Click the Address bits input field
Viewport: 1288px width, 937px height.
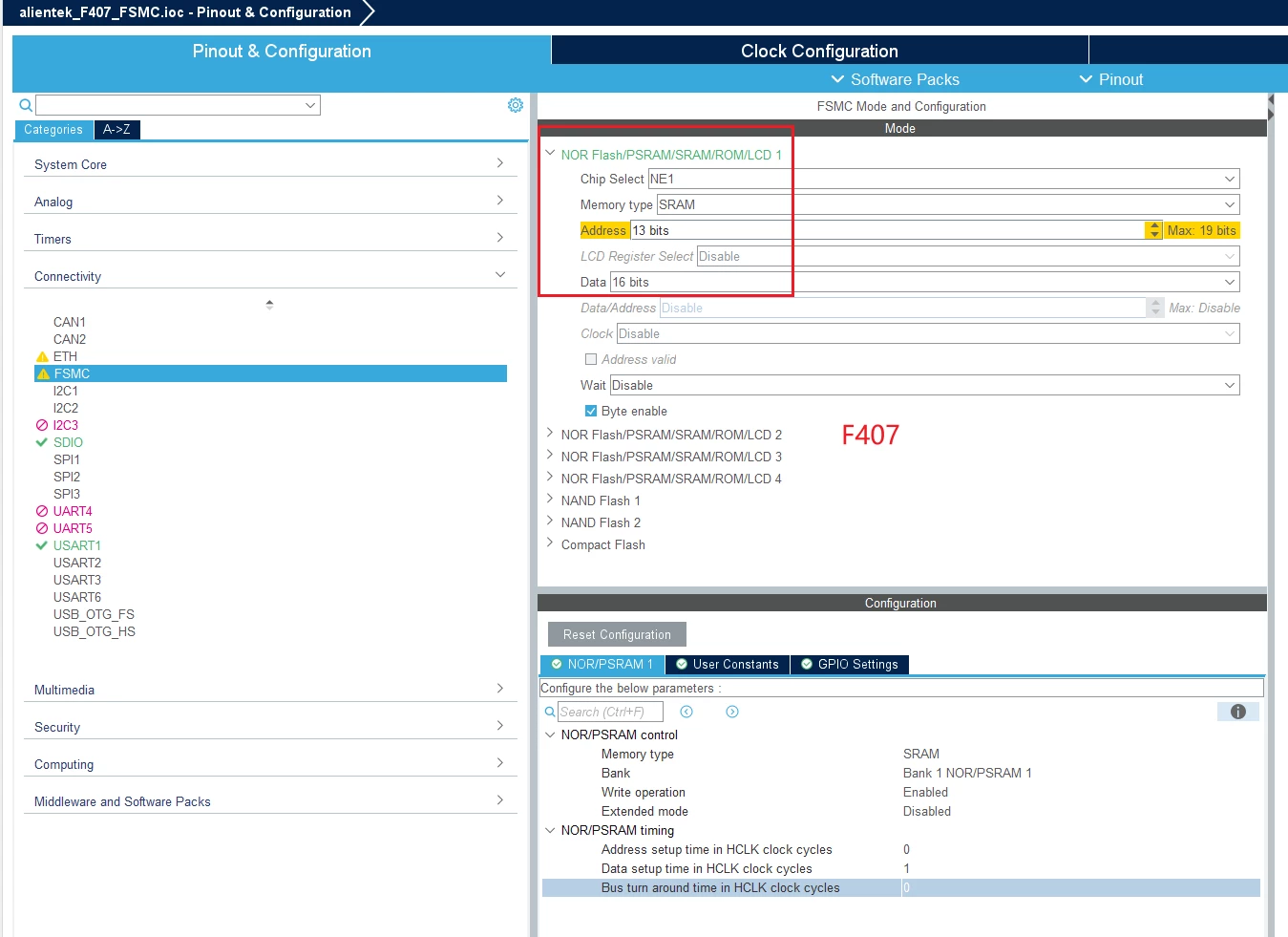(x=887, y=230)
